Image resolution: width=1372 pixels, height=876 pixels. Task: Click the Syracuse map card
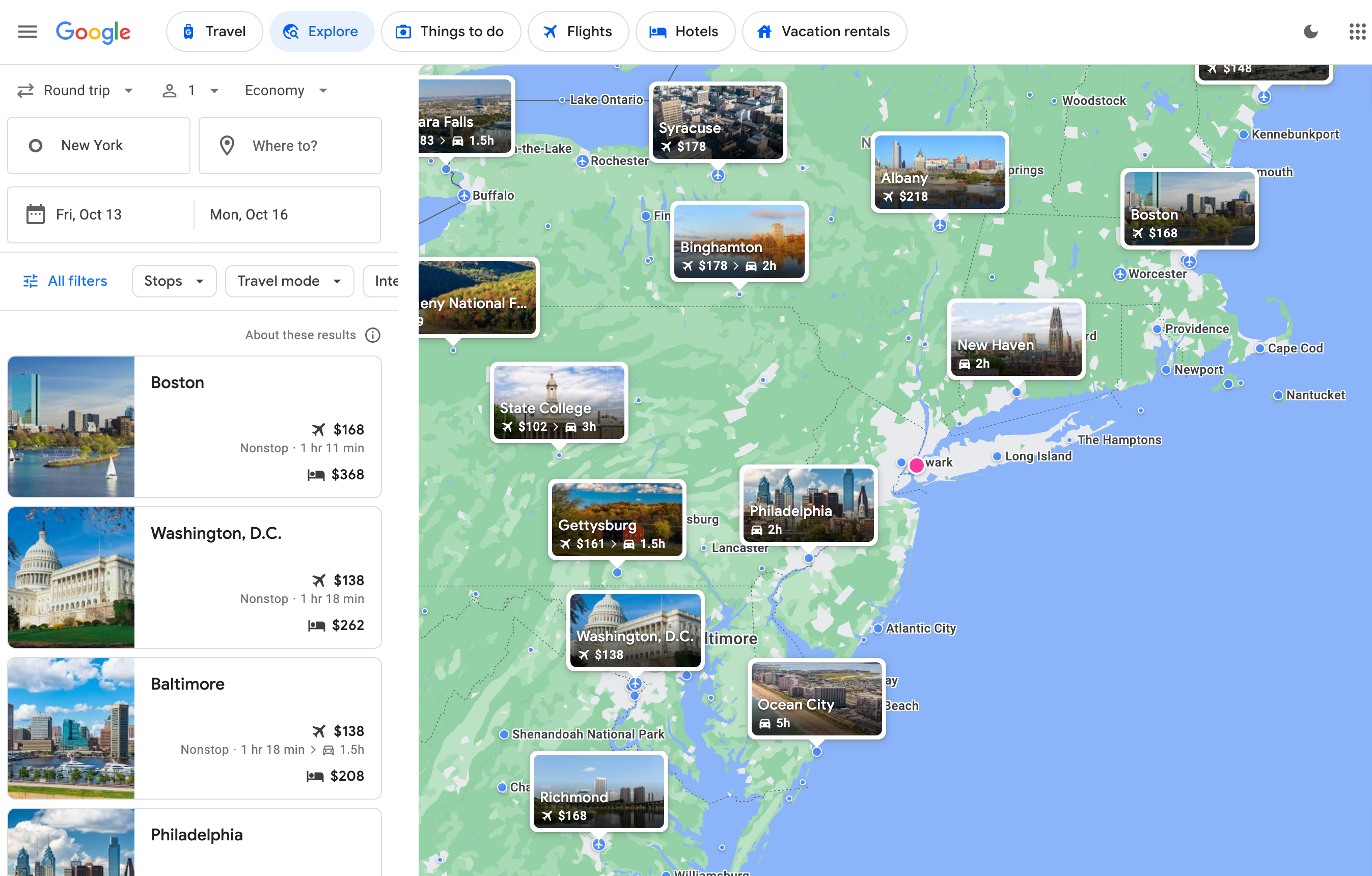tap(718, 122)
